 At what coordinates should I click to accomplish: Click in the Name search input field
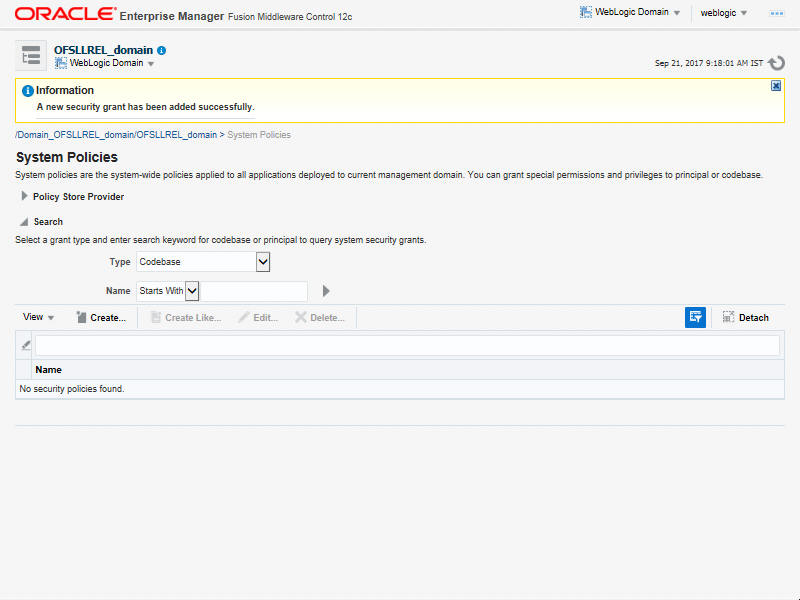254,291
